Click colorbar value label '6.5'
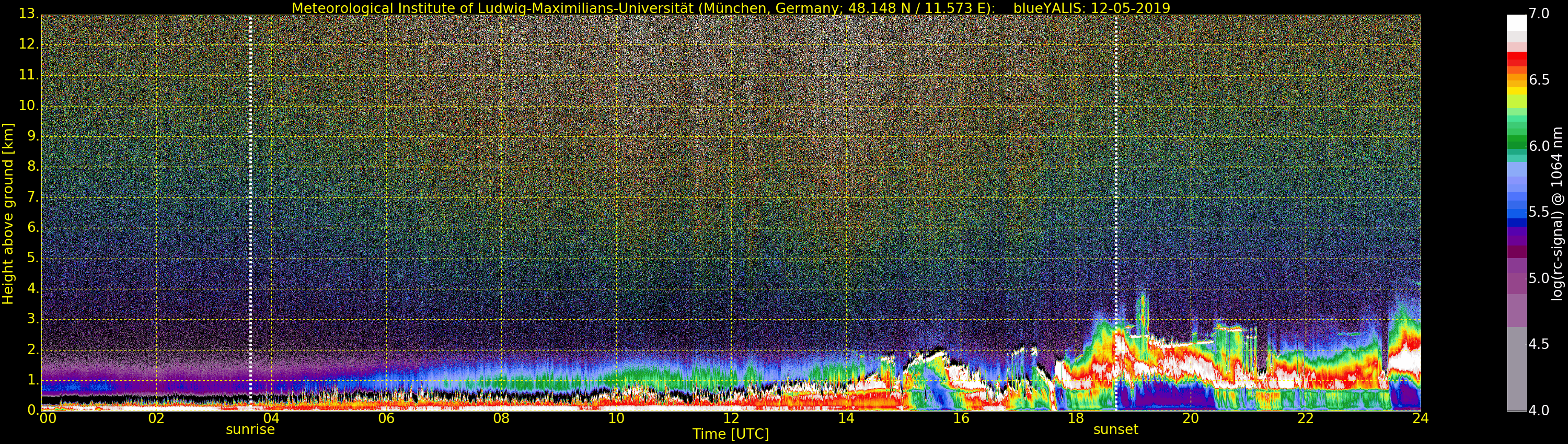Screen dimensions: 1568x444 (1539, 80)
